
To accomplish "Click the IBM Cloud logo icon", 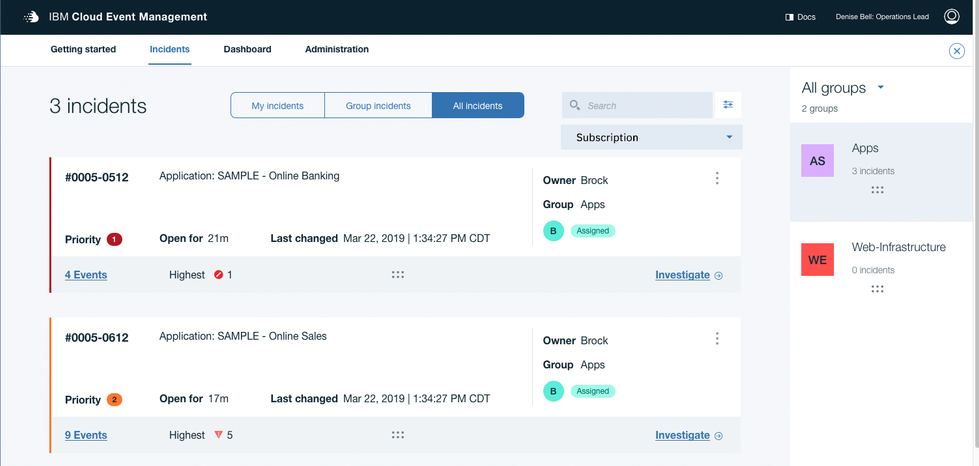I will [x=31, y=17].
